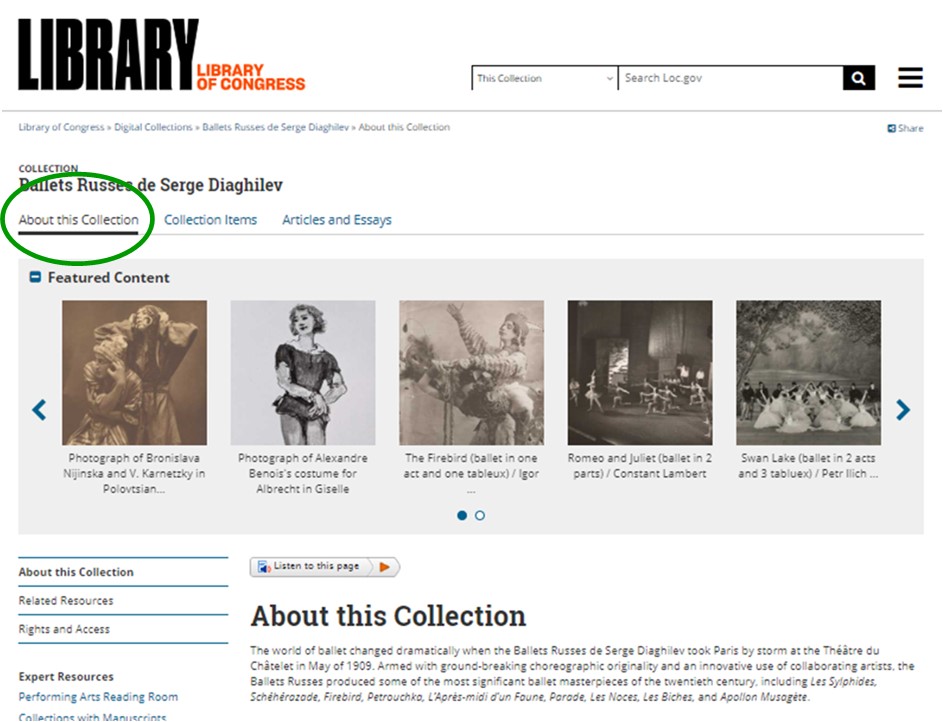
Task: Switch to the Collection Items tab
Action: click(210, 220)
